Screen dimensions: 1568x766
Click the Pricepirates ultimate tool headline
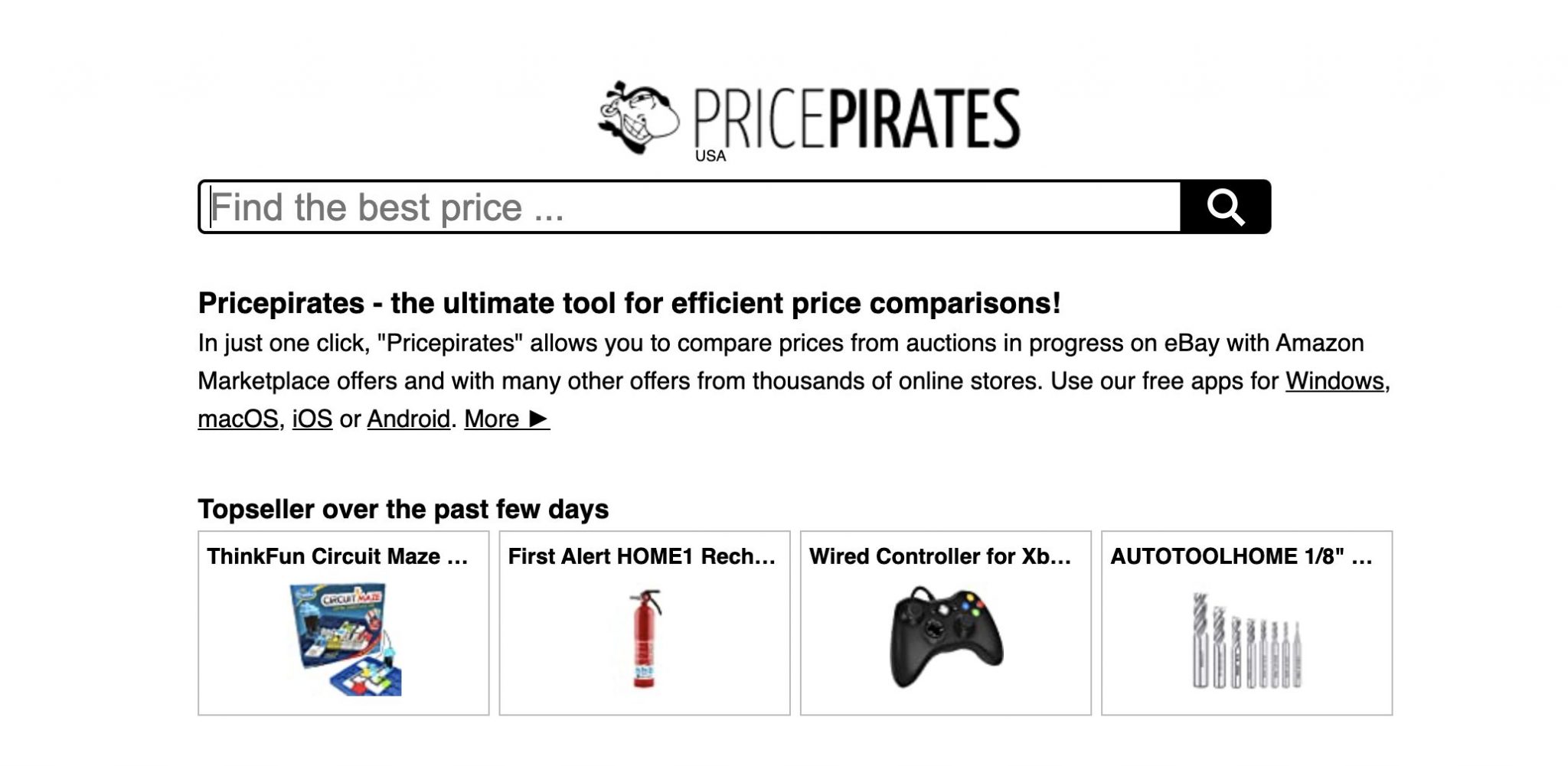(629, 303)
